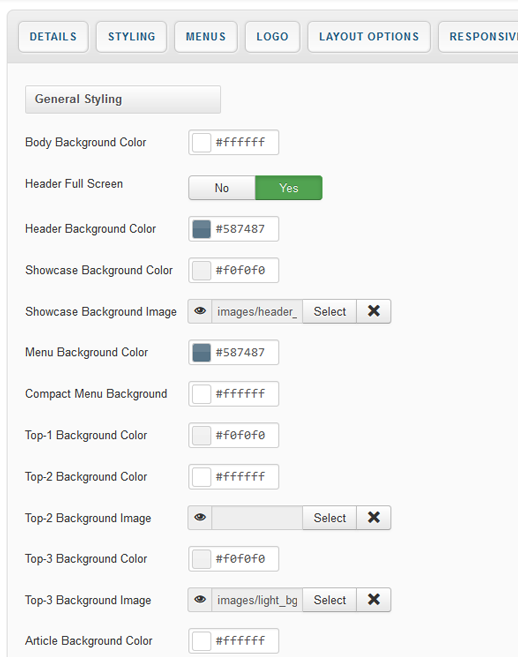Select a Top-2 Background Image file
The height and width of the screenshot is (657, 518).
330,517
